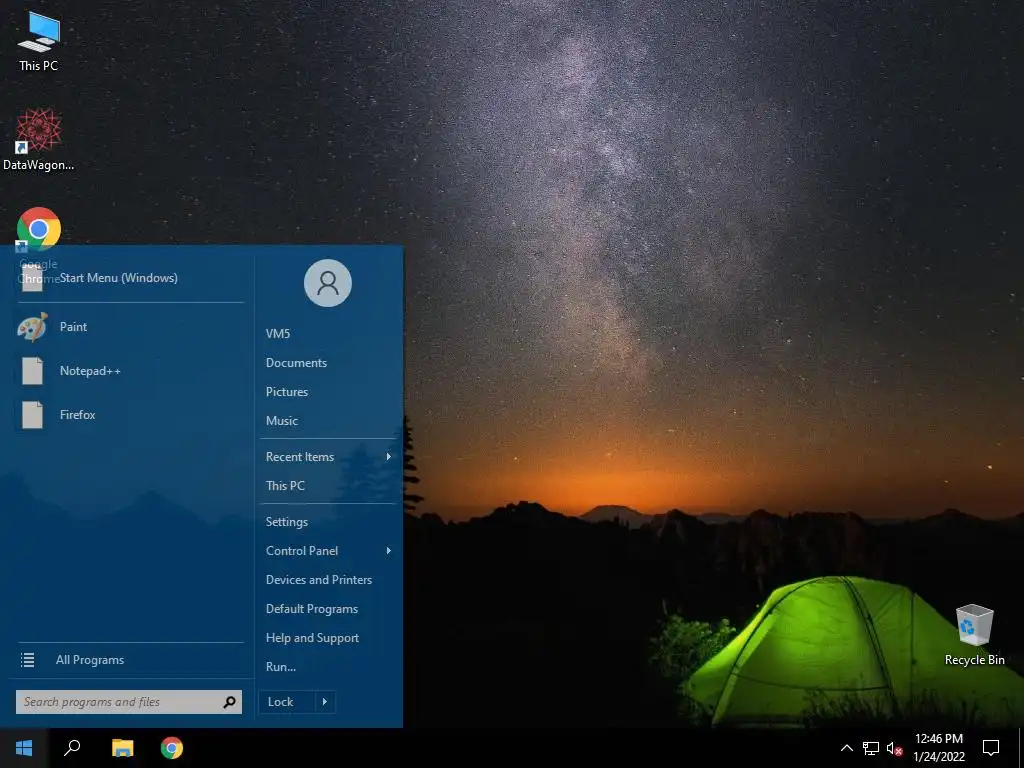Open Settings from start menu
This screenshot has width=1024, height=768.
click(287, 522)
